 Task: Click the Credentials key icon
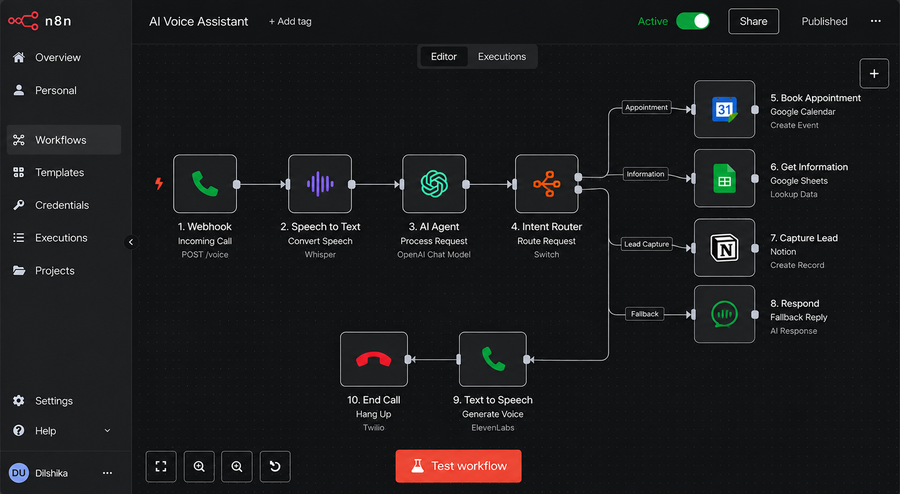pos(19,205)
